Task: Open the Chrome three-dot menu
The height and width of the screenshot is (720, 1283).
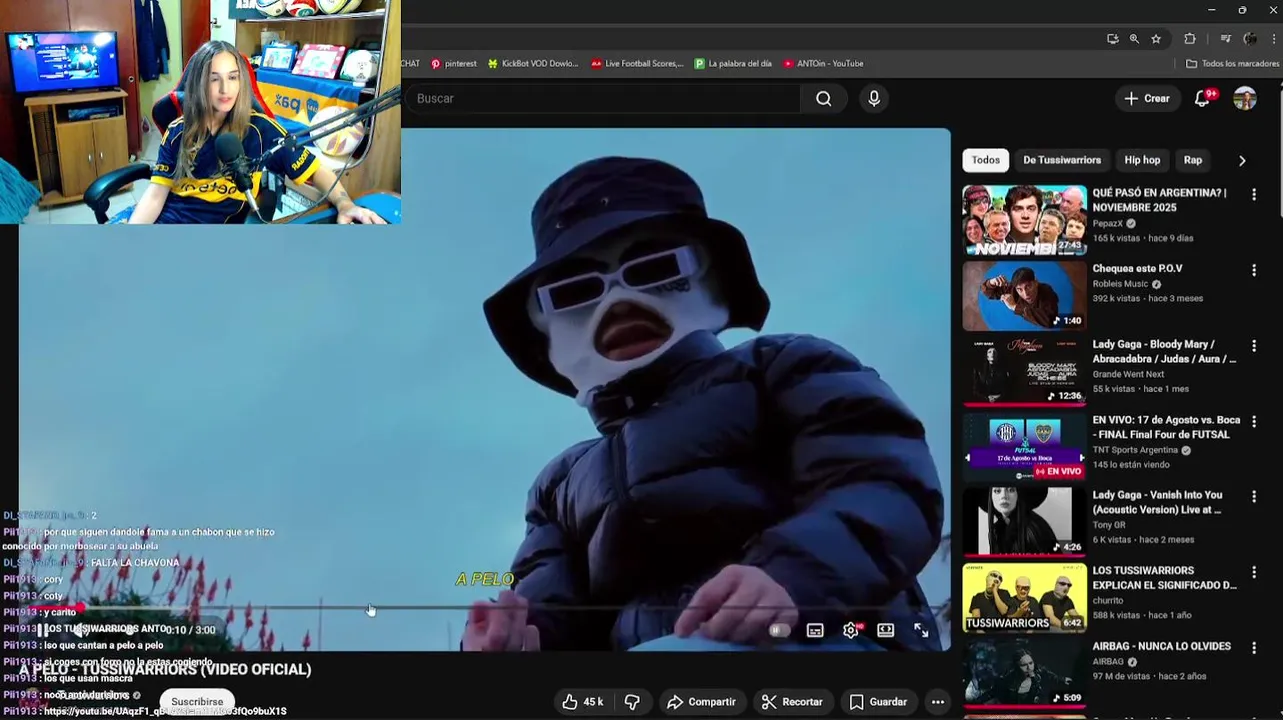Action: [1274, 39]
